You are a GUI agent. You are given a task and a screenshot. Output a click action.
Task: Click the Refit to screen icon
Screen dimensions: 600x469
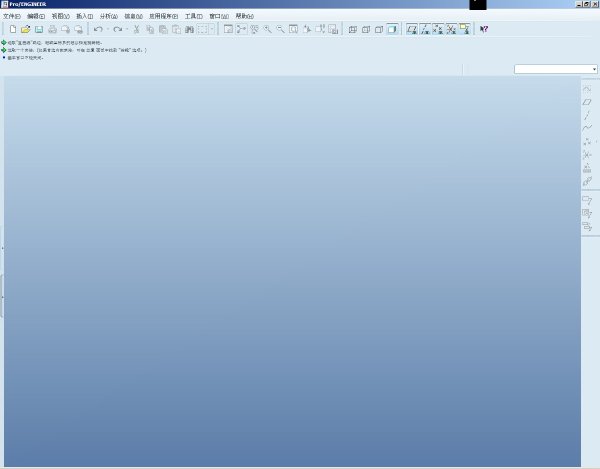(x=293, y=29)
